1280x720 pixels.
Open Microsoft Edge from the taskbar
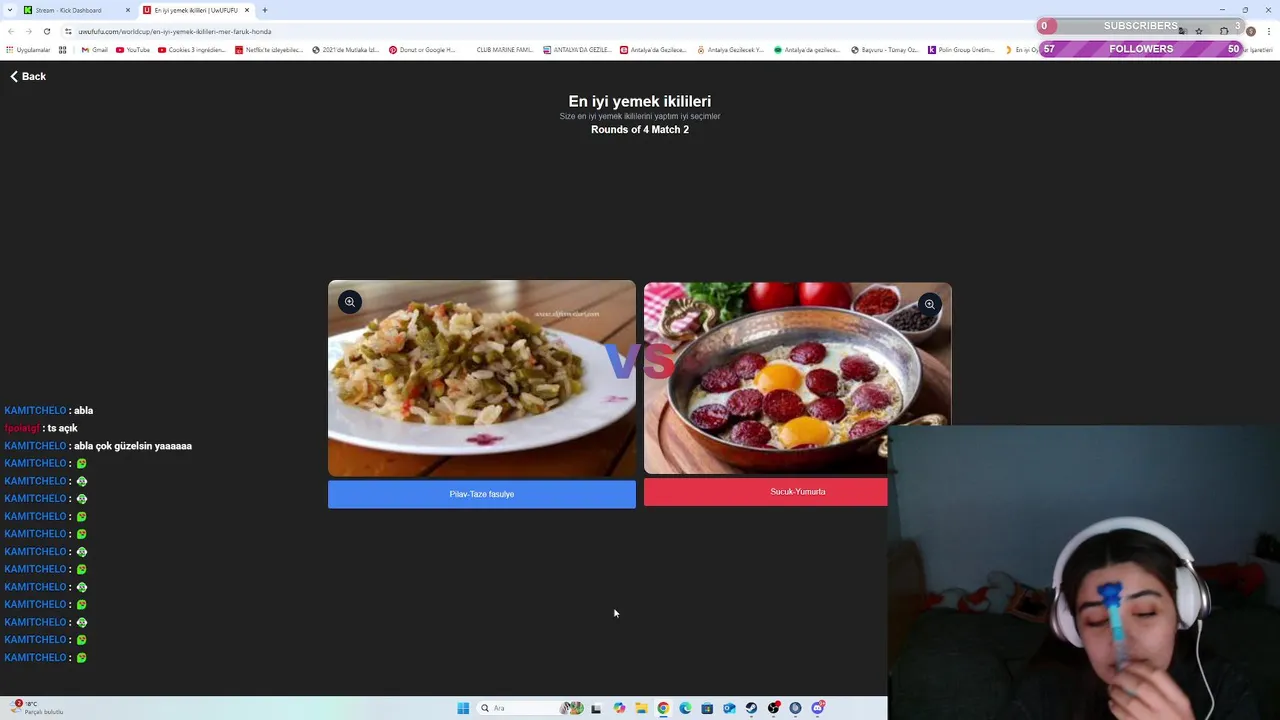click(685, 708)
